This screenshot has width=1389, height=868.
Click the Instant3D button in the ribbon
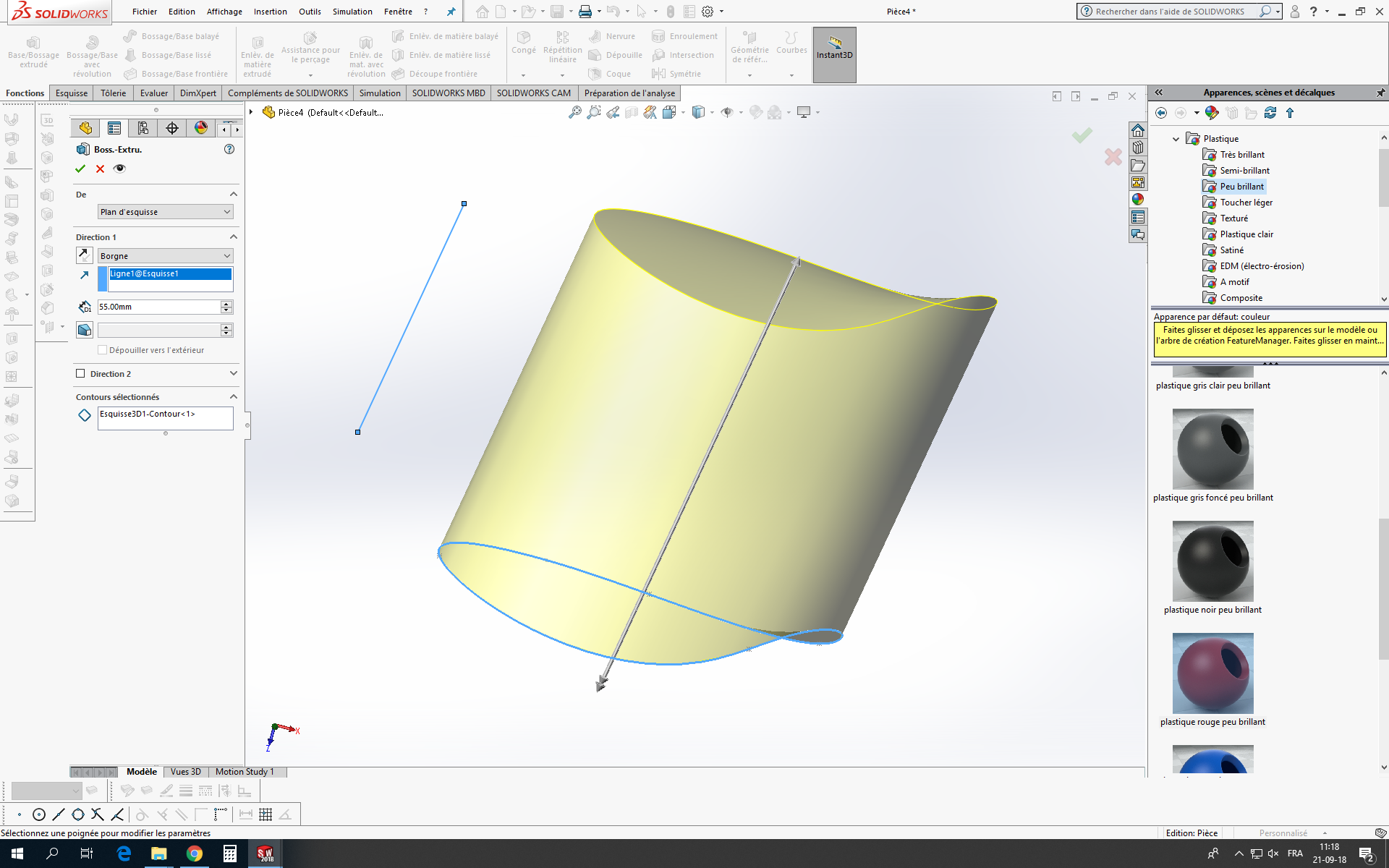pos(833,54)
